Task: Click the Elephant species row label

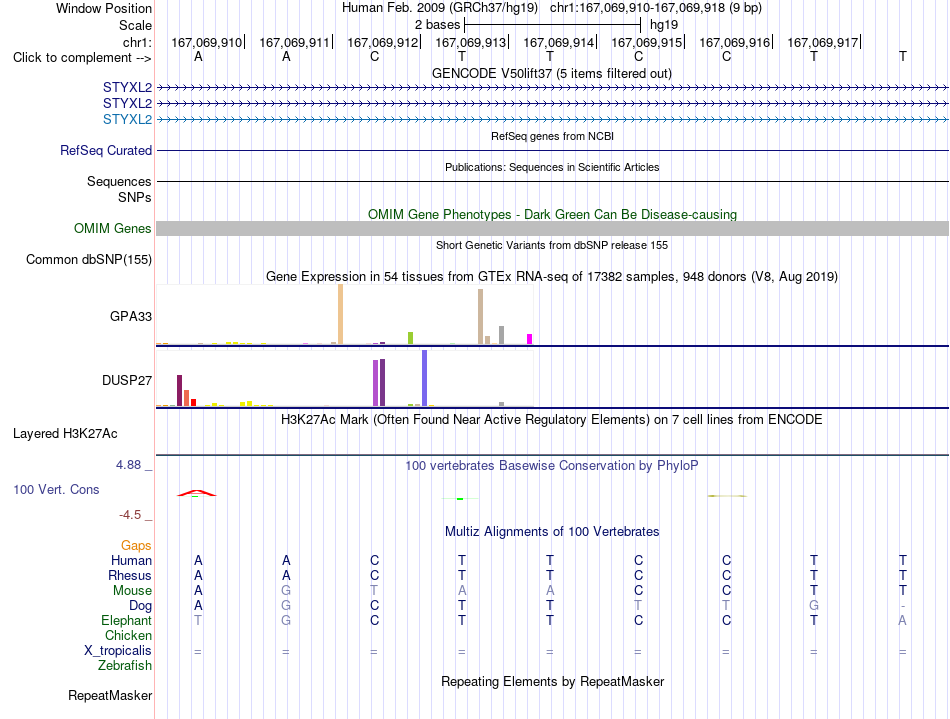Action: tap(127, 620)
